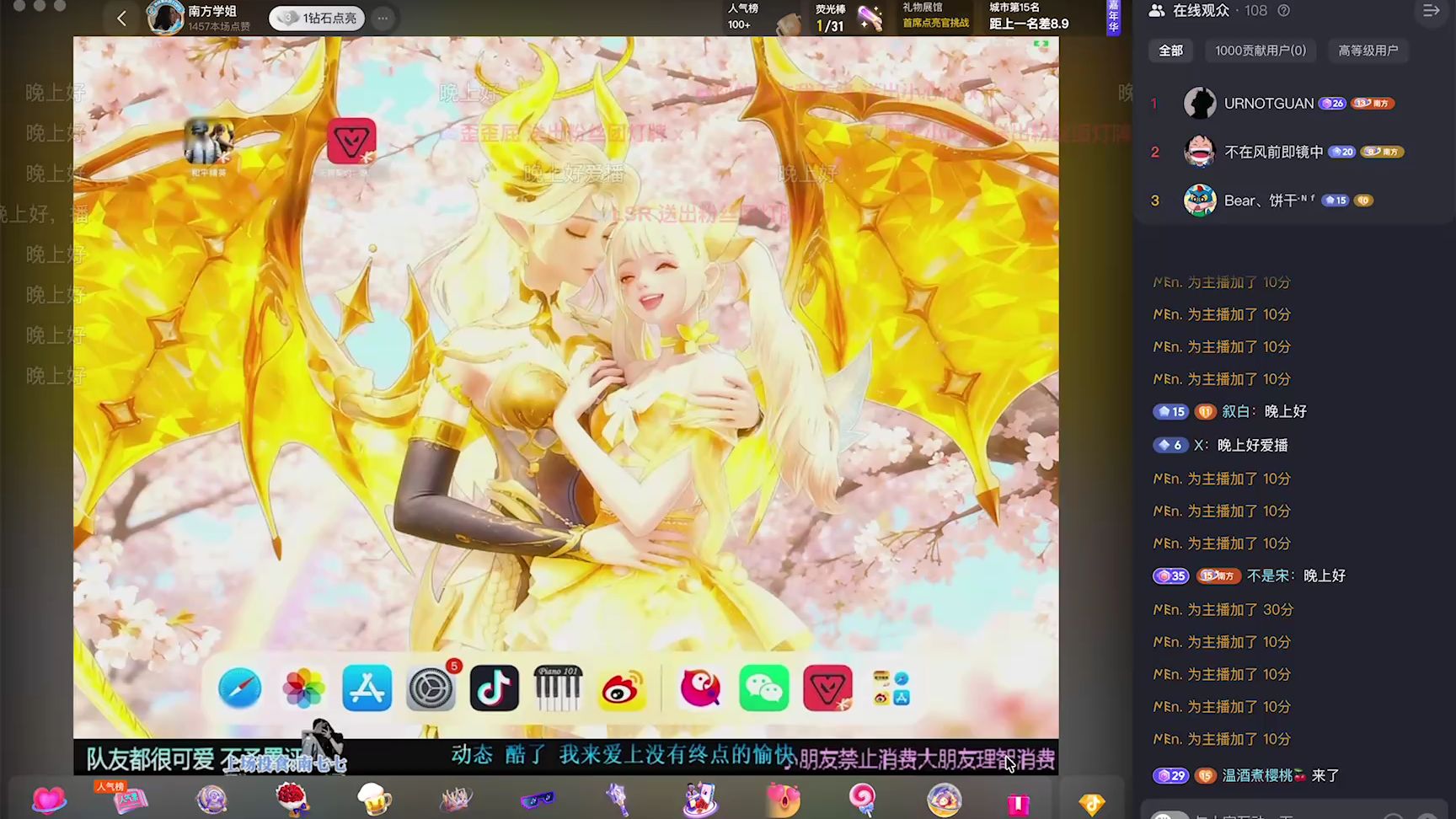The width and height of the screenshot is (1456, 819).
Task: Open viewer Bear、饼干 profile
Action: (1269, 201)
